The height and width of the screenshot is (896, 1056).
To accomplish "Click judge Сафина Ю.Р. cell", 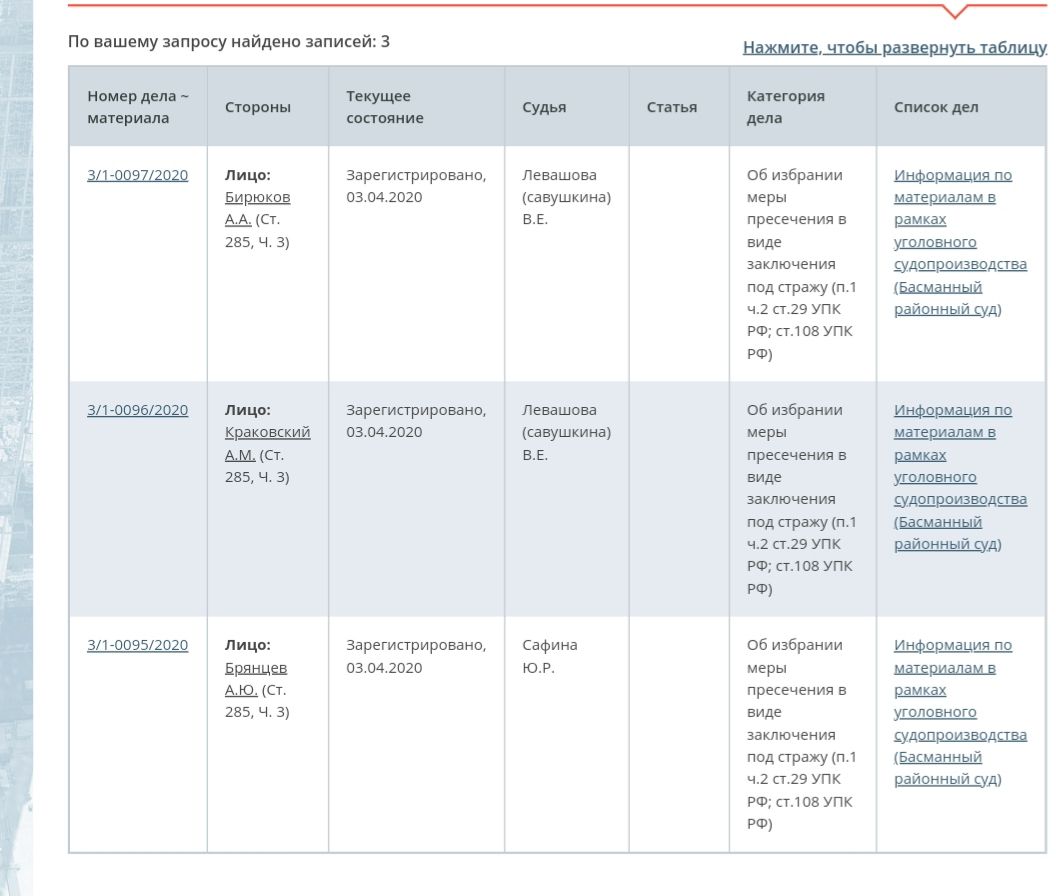I will [x=550, y=656].
